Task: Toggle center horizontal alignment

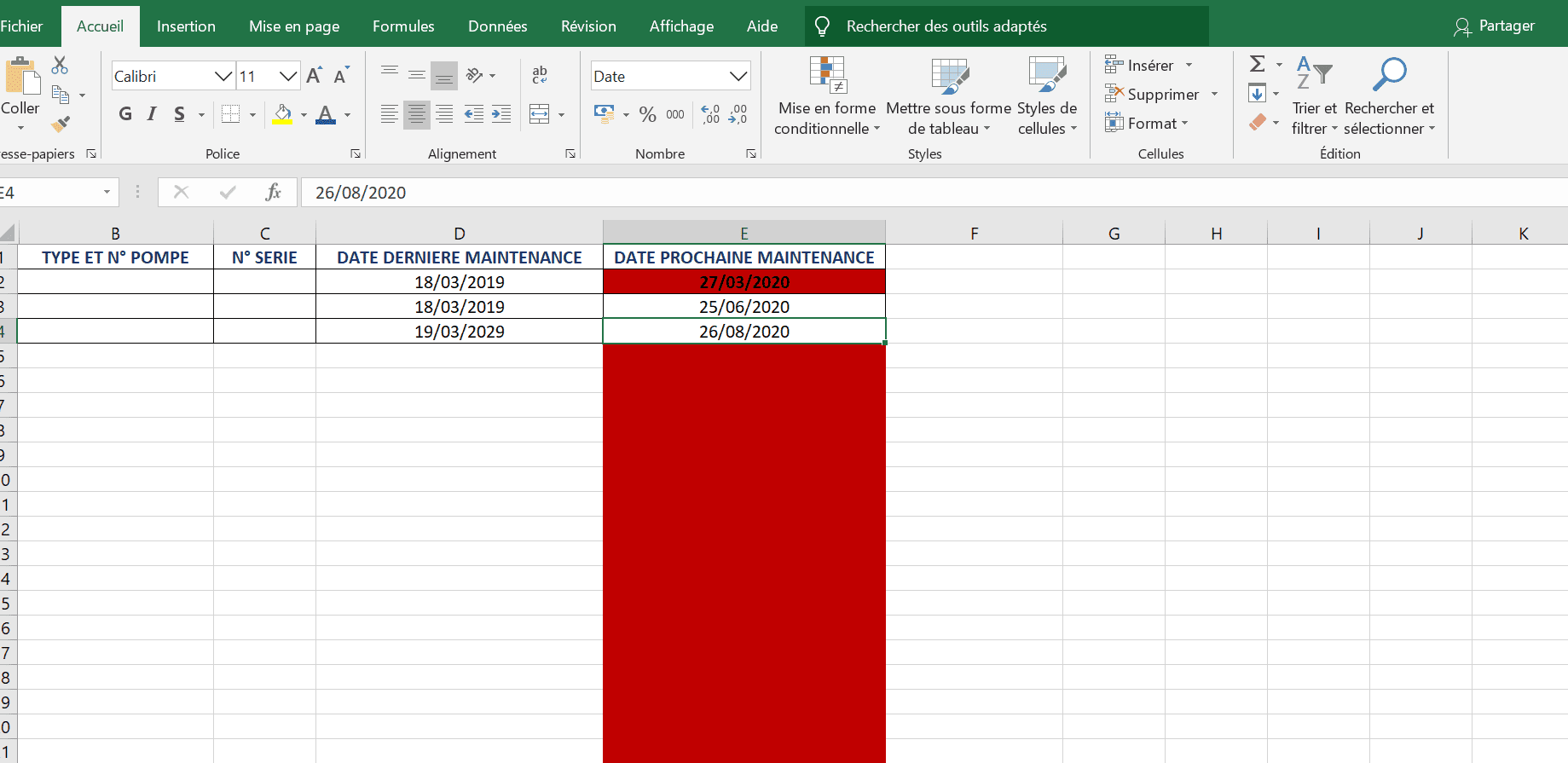Action: click(416, 114)
